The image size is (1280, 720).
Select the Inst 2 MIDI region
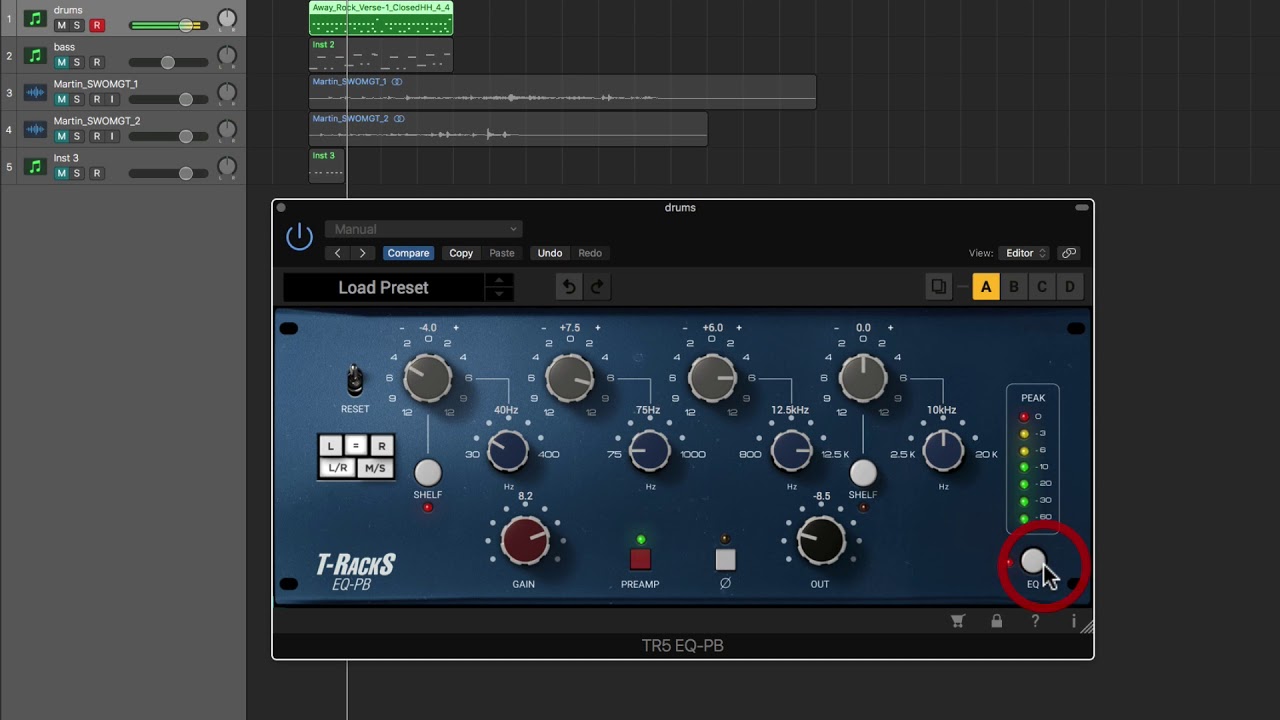click(x=381, y=55)
